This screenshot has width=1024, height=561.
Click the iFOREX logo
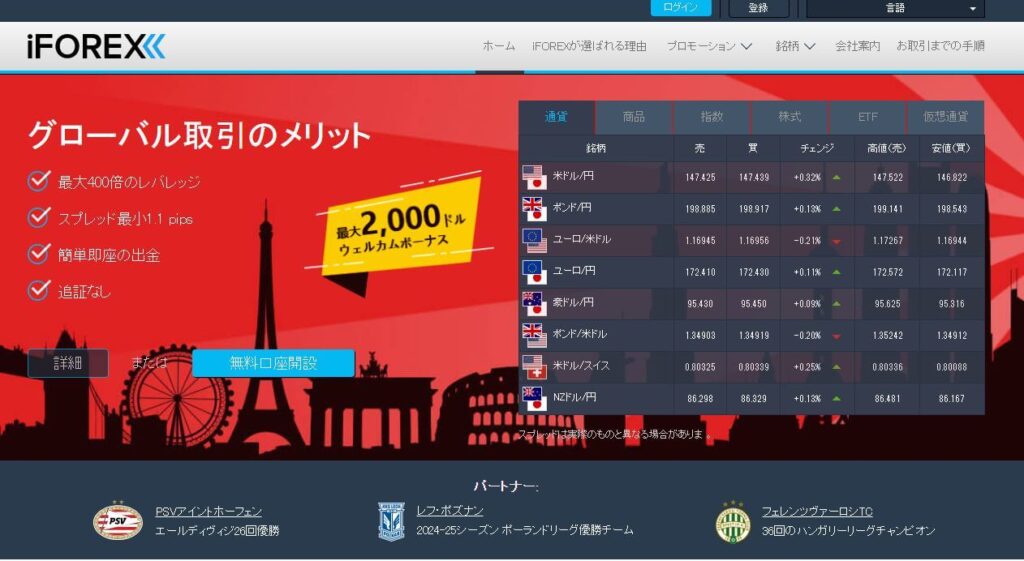(97, 46)
